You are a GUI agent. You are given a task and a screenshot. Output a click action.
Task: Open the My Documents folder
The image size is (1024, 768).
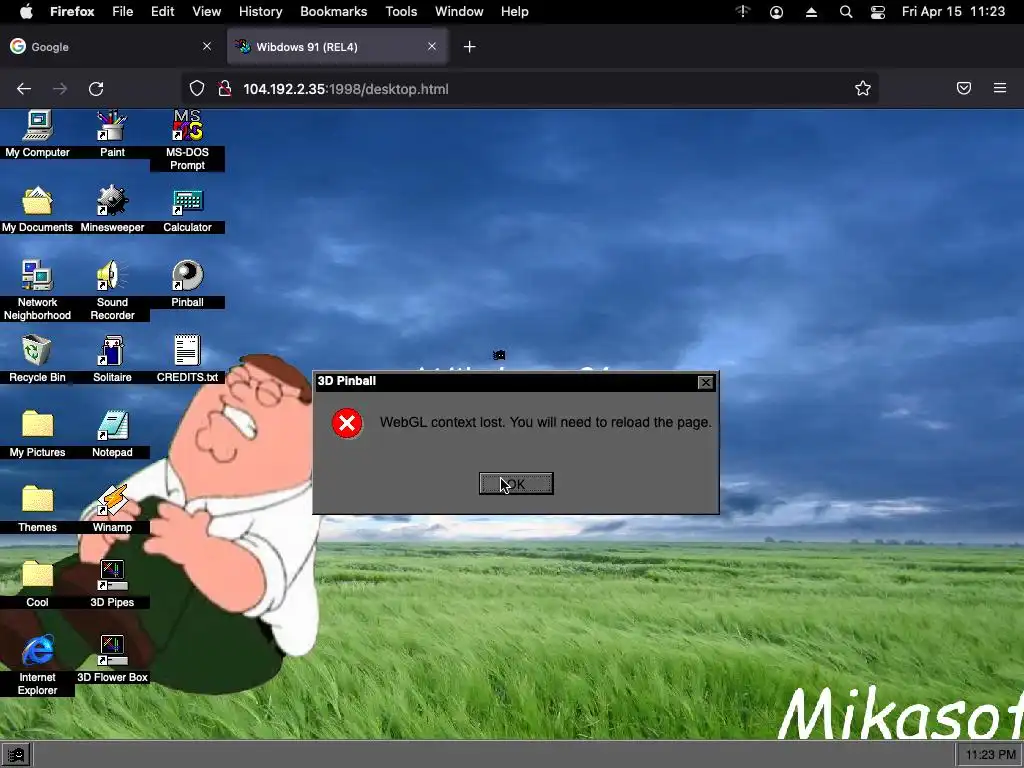coord(37,209)
